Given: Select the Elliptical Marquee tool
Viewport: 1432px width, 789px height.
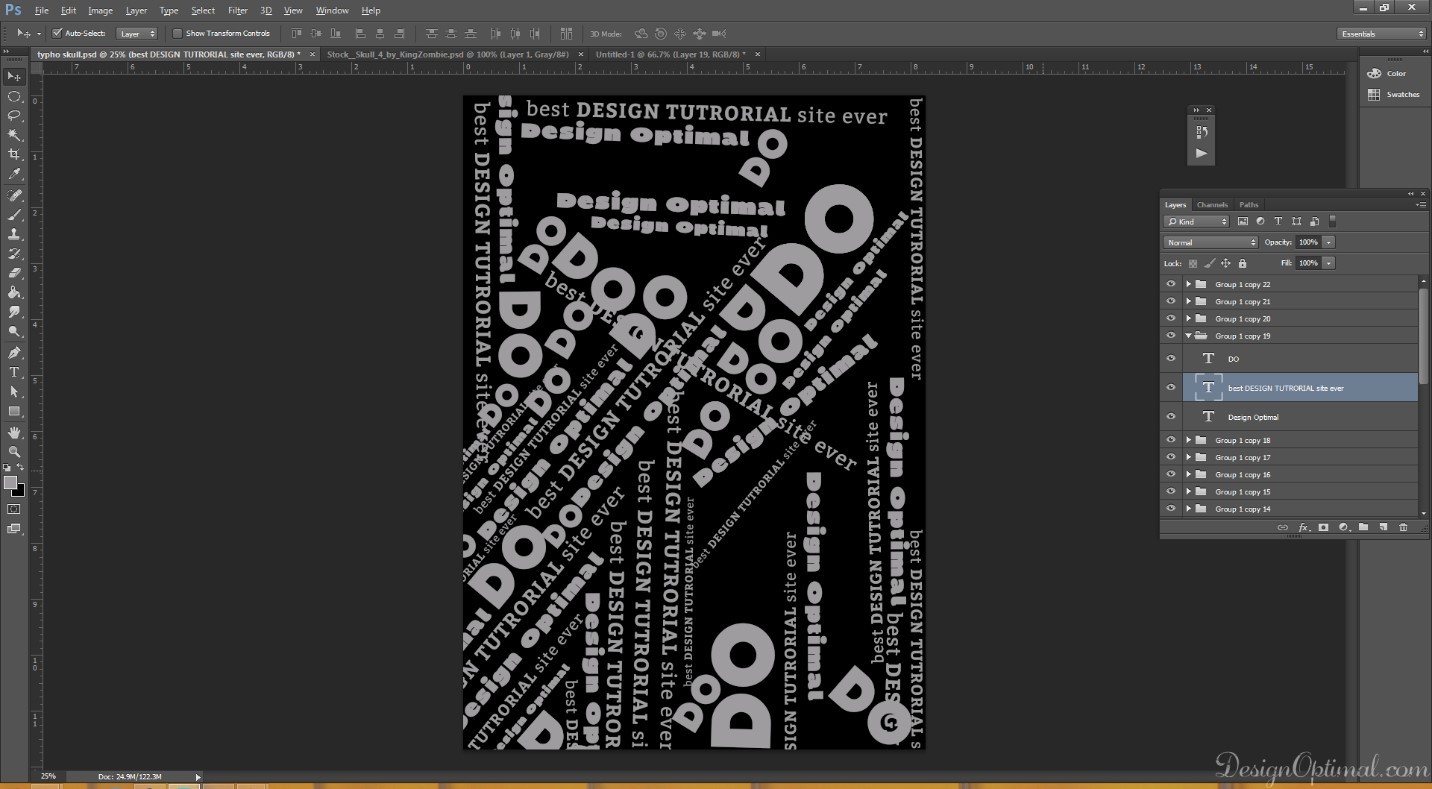Looking at the screenshot, I should 14,96.
